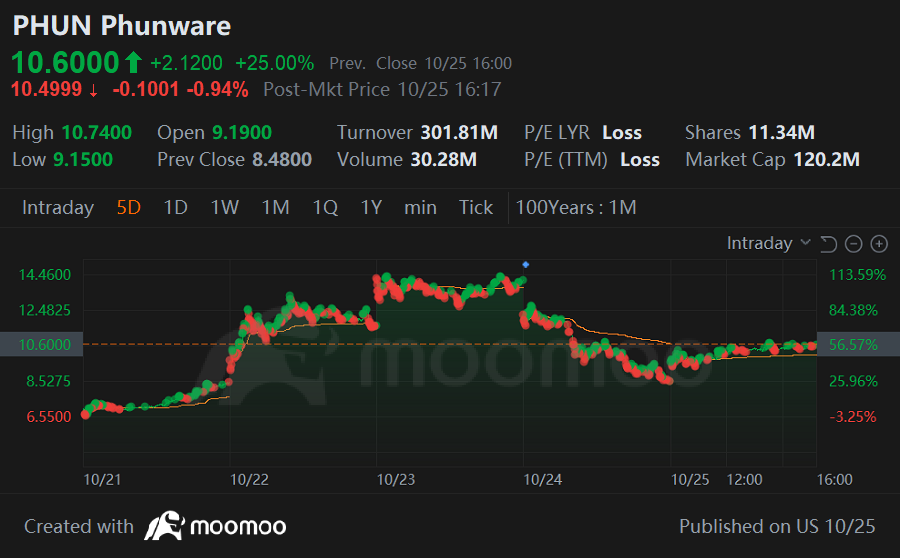Click the -0.94% post-market change
The image size is (900, 558).
(x=218, y=90)
